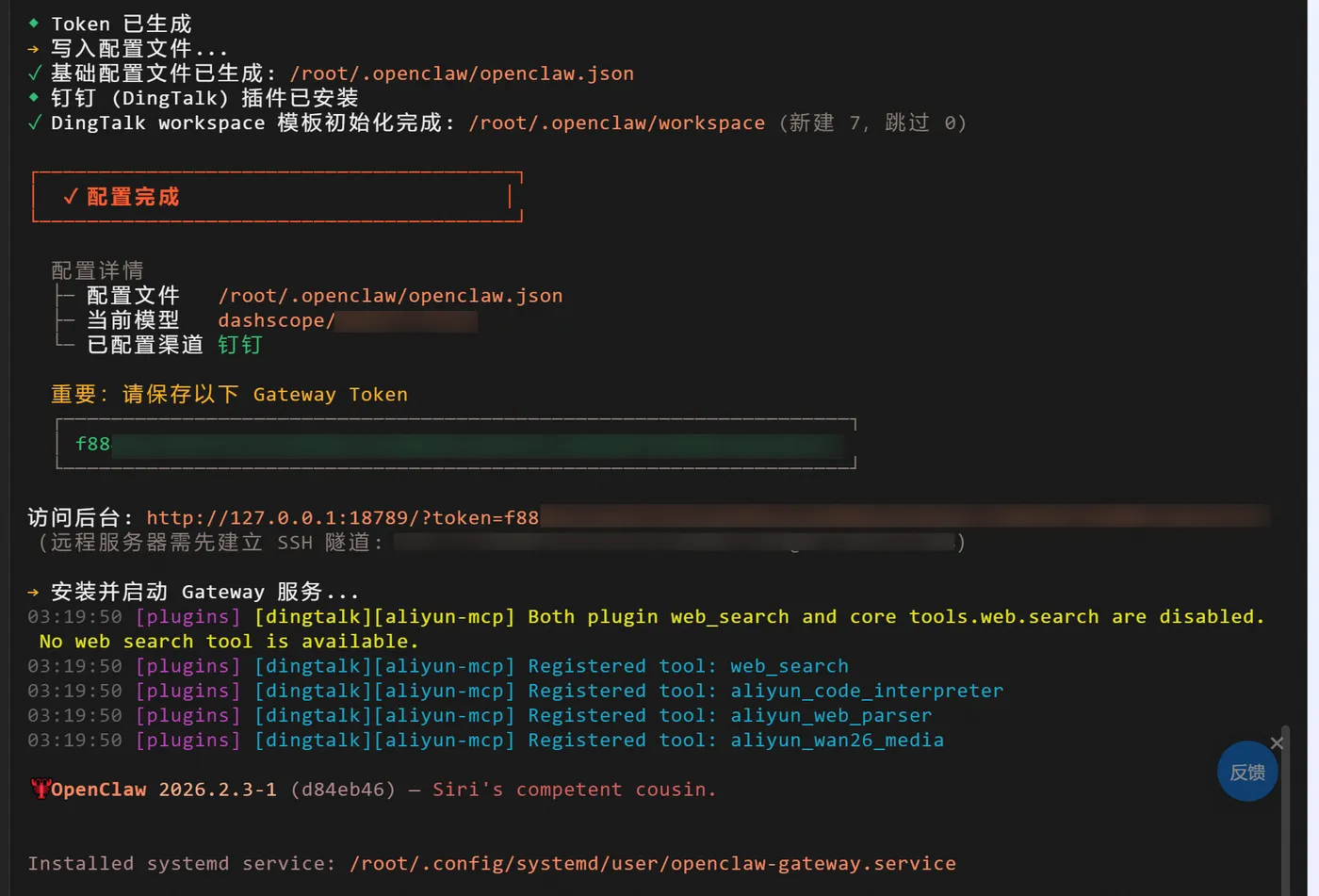This screenshot has height=896, width=1319.
Task: Click the vertical scrollbar on the right edge
Action: tap(1285, 810)
